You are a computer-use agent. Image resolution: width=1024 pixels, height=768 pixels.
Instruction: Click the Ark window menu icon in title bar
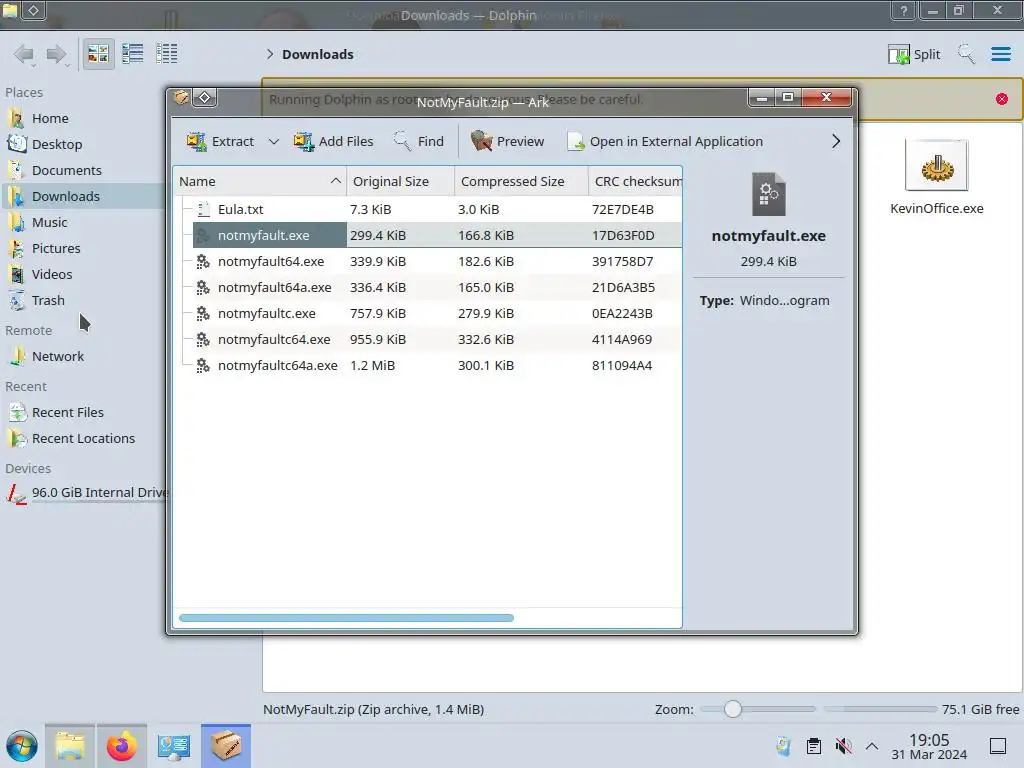pos(181,98)
